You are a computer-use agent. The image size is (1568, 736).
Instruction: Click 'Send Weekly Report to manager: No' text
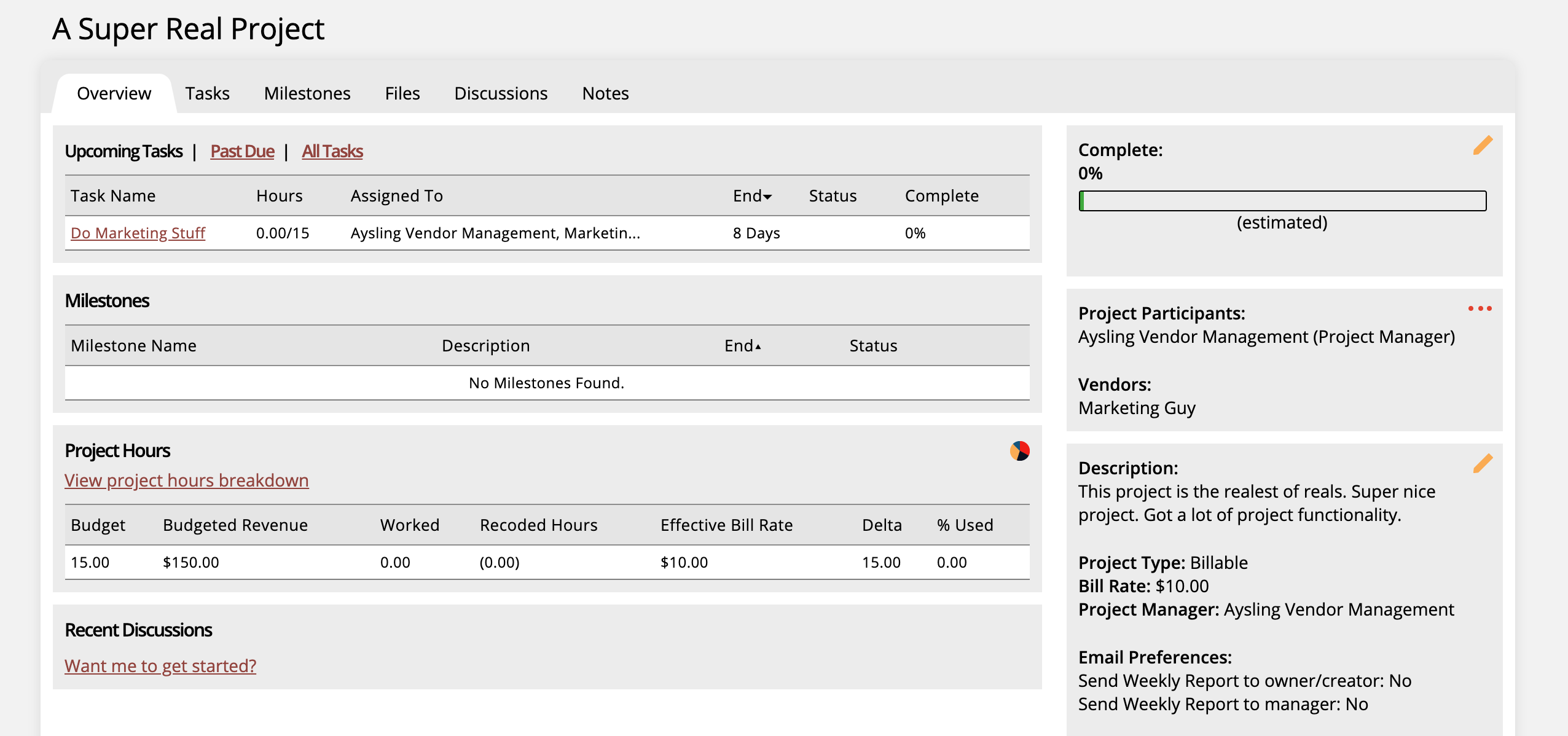coord(1223,704)
